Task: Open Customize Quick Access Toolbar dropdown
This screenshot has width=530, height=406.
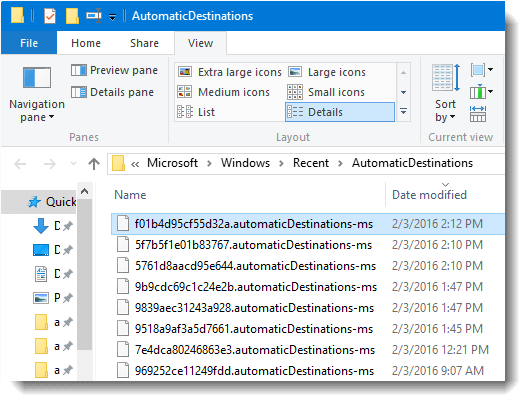Action: coord(113,16)
